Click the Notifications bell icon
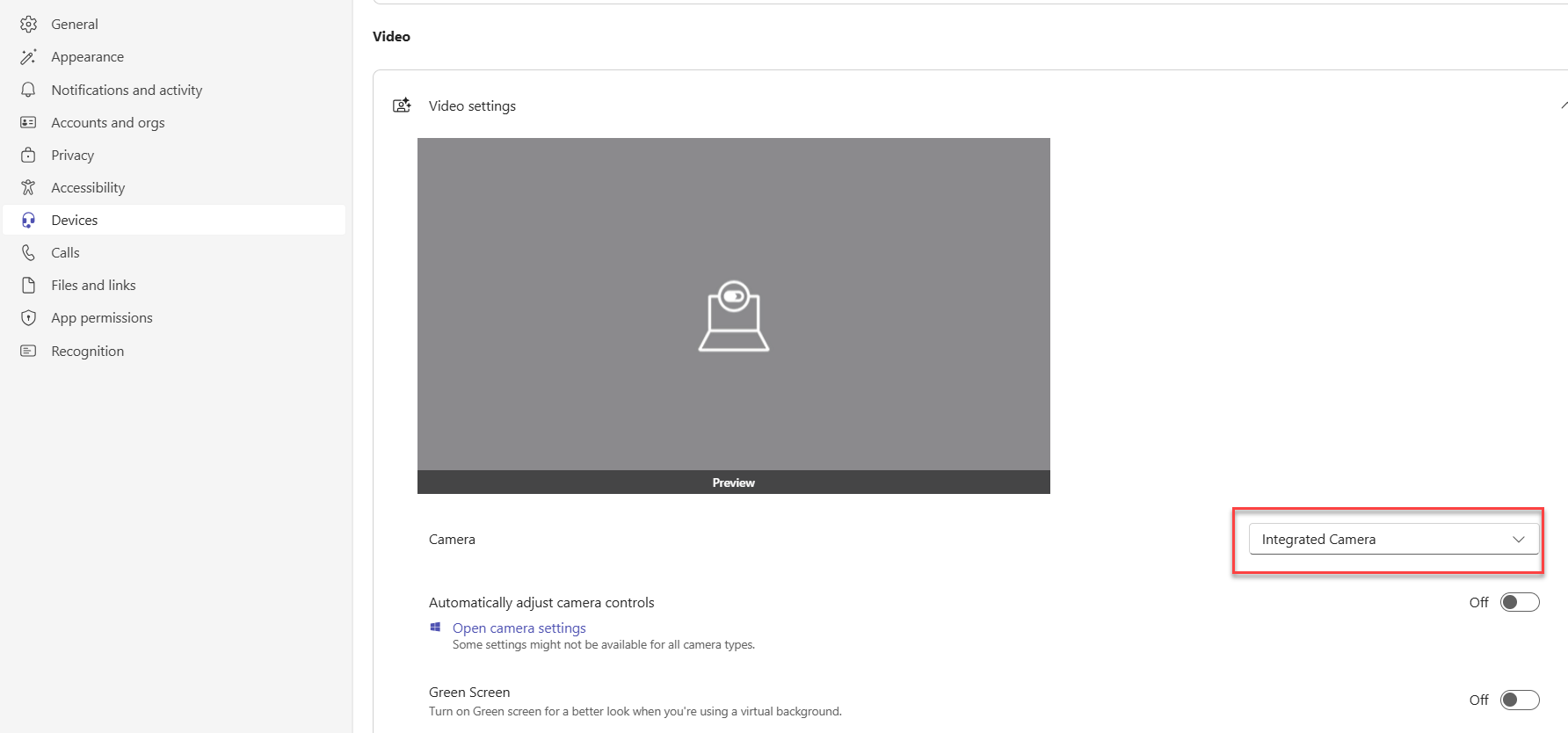 28,90
